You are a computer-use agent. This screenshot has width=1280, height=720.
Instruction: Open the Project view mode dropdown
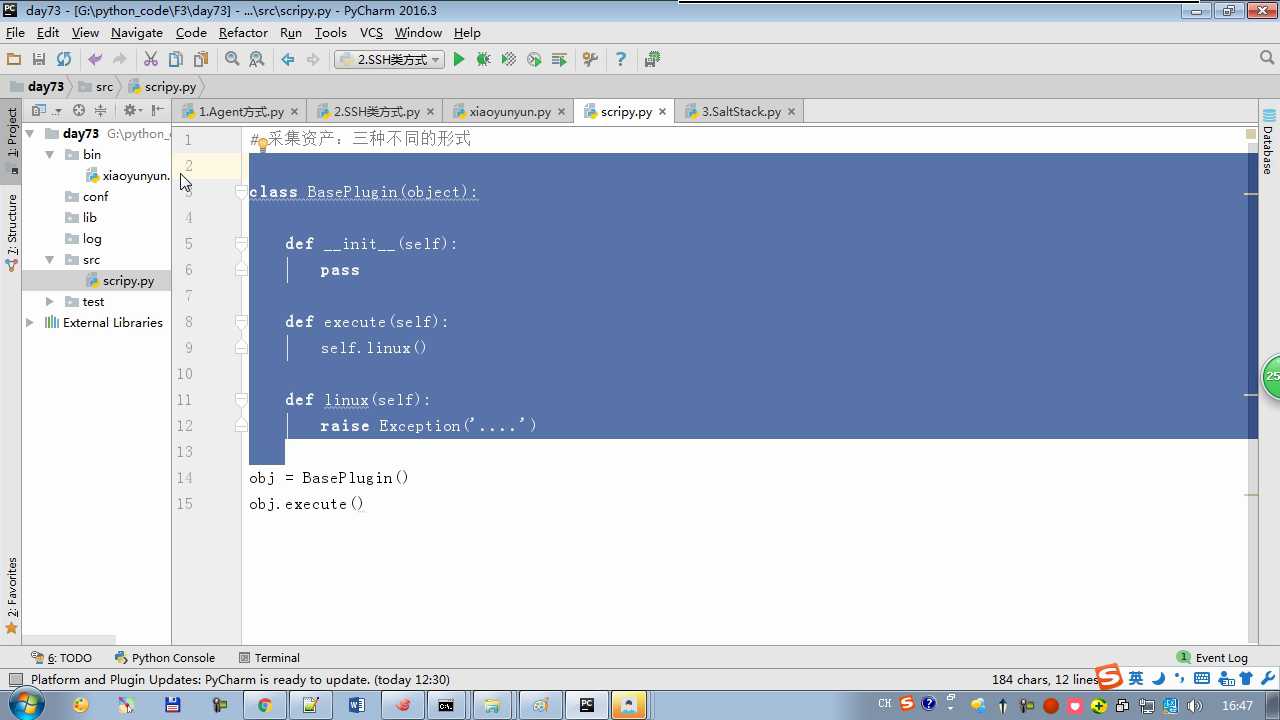click(46, 111)
